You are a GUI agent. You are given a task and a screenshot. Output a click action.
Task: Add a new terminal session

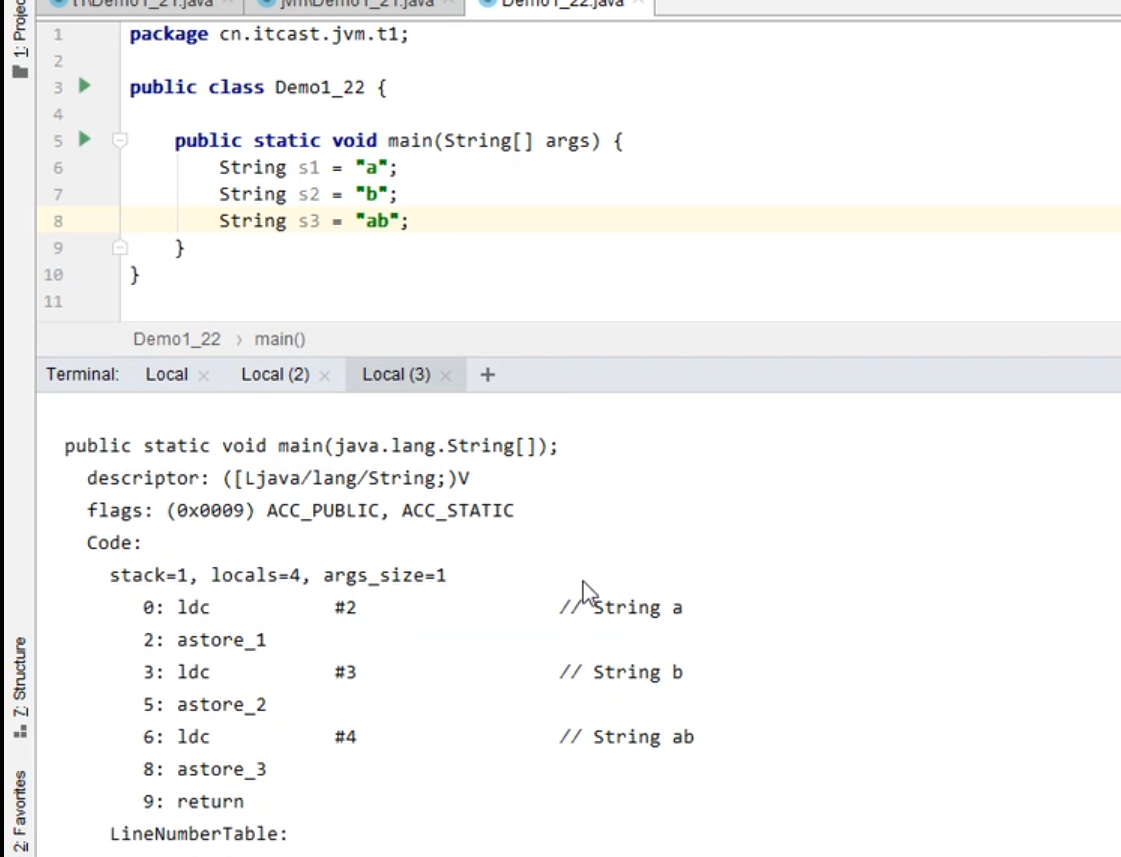click(488, 375)
